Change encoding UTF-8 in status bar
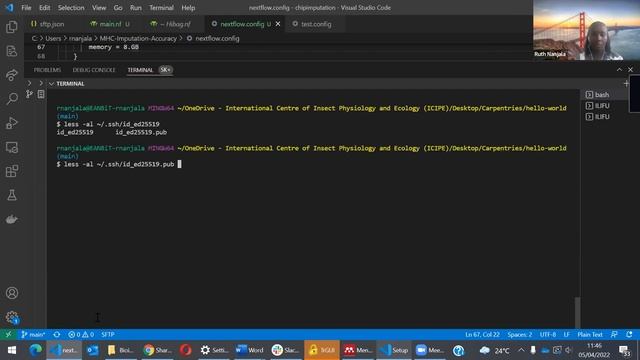 [x=548, y=334]
